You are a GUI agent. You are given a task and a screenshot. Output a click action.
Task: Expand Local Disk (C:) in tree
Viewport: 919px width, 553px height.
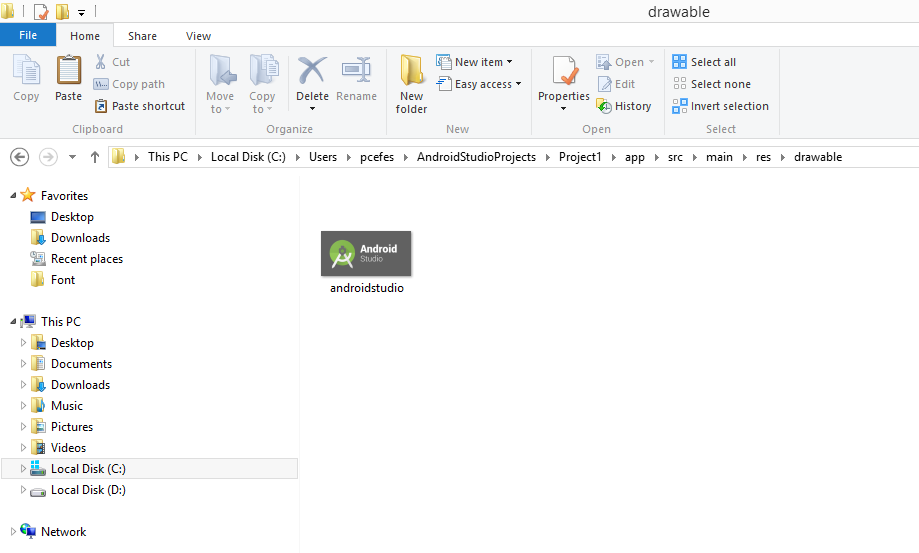23,469
